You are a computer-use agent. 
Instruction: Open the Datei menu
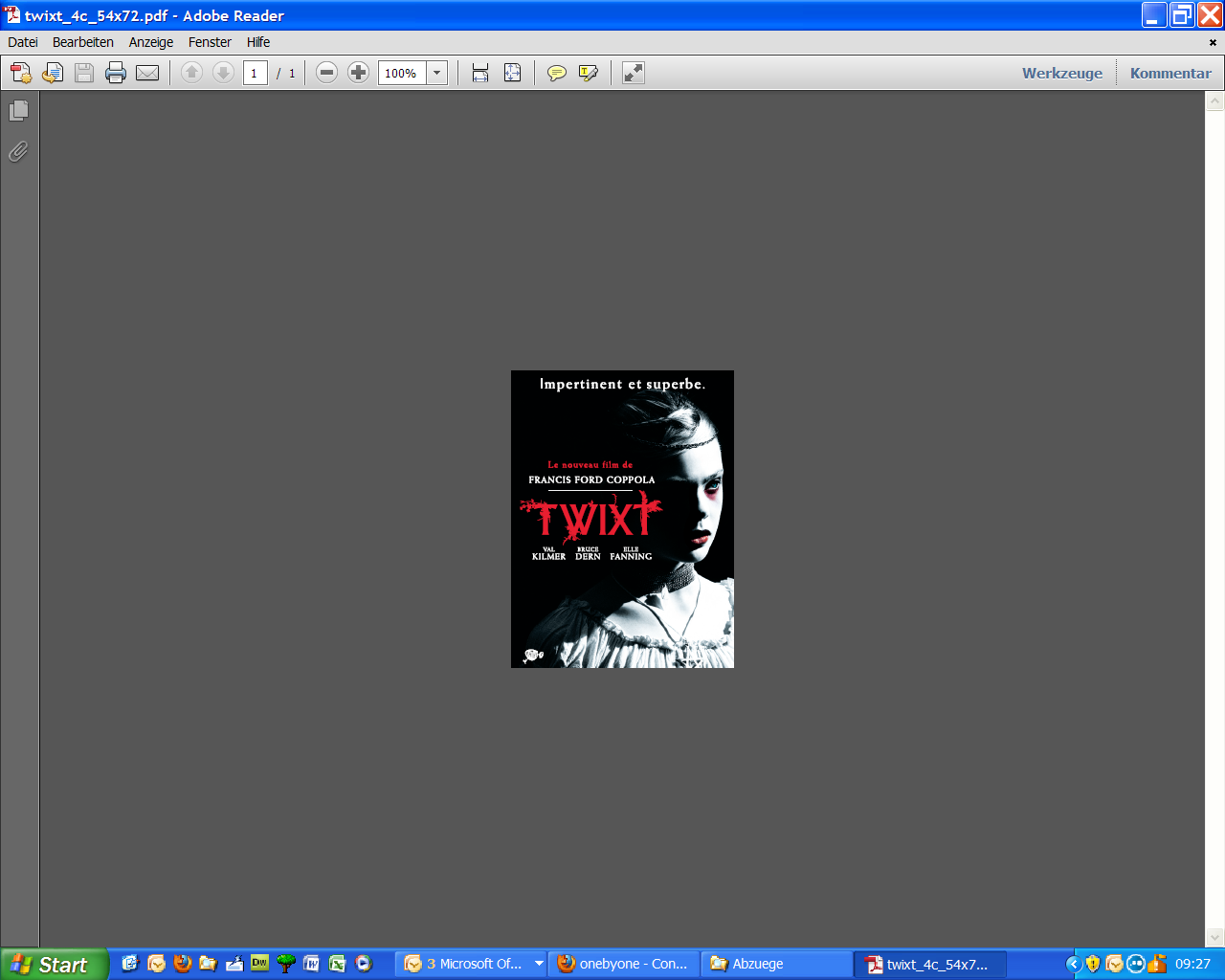click(x=23, y=42)
